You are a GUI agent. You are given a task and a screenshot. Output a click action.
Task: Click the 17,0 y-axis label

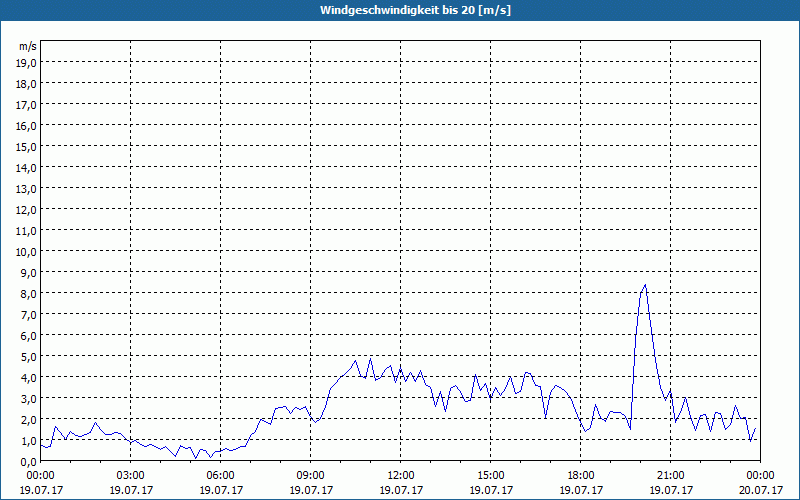(x=28, y=105)
